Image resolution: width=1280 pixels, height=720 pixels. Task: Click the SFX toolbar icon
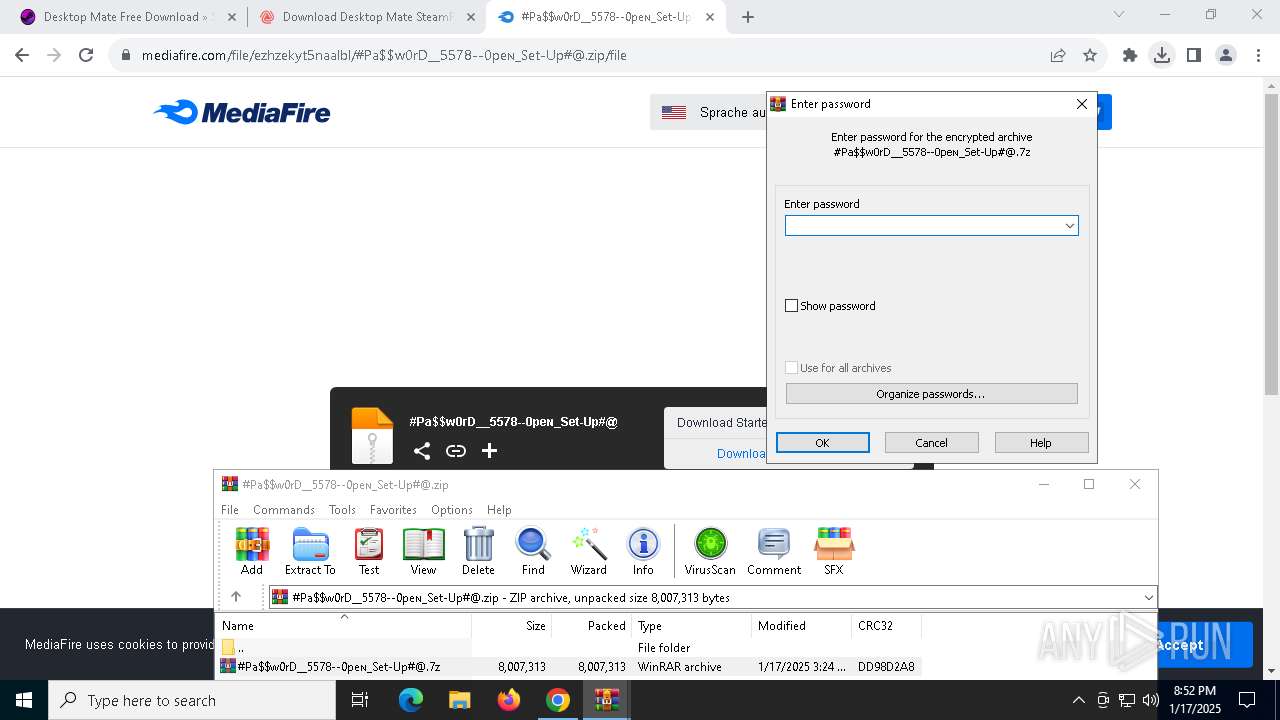[834, 551]
